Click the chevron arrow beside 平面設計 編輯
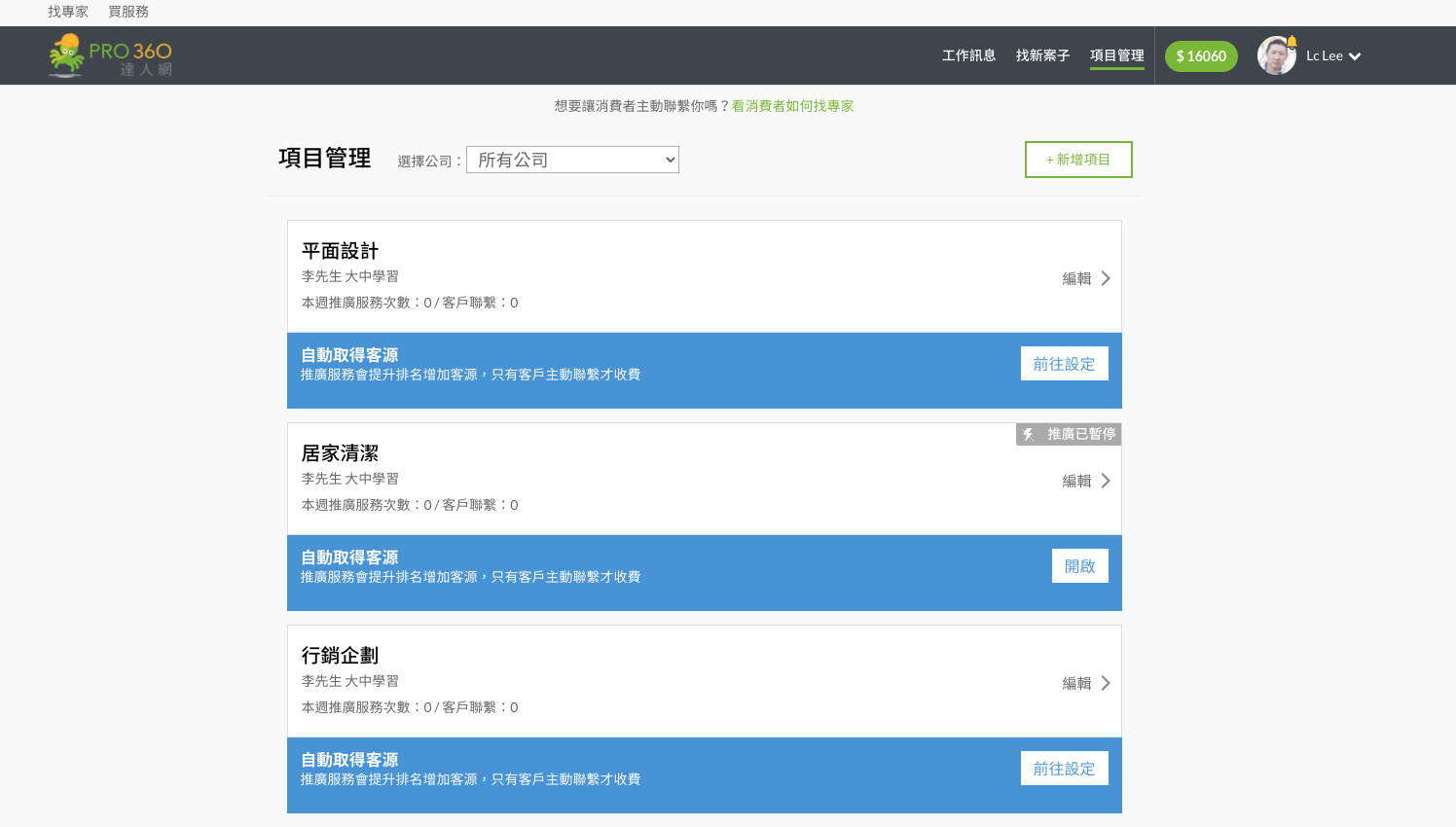Image resolution: width=1456 pixels, height=827 pixels. (1106, 278)
